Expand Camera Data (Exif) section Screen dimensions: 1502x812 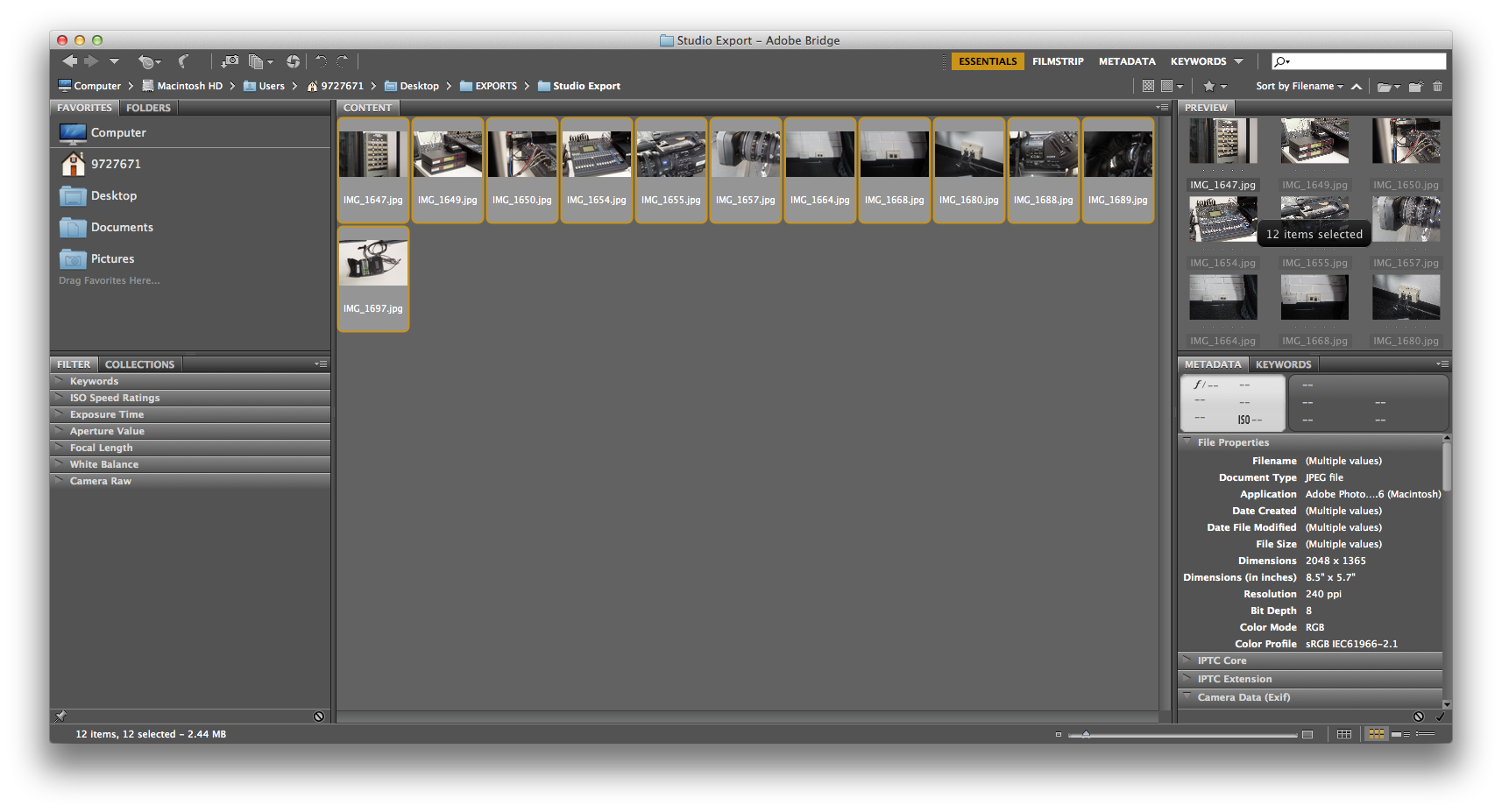click(1310, 697)
